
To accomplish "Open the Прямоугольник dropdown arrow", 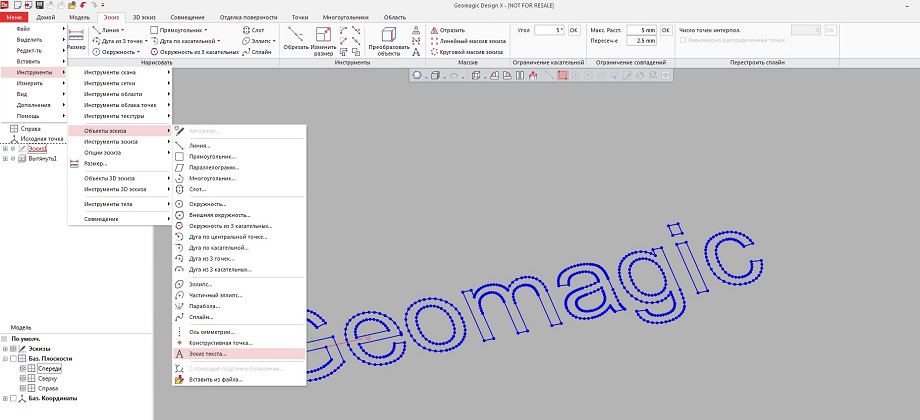I will click(206, 30).
